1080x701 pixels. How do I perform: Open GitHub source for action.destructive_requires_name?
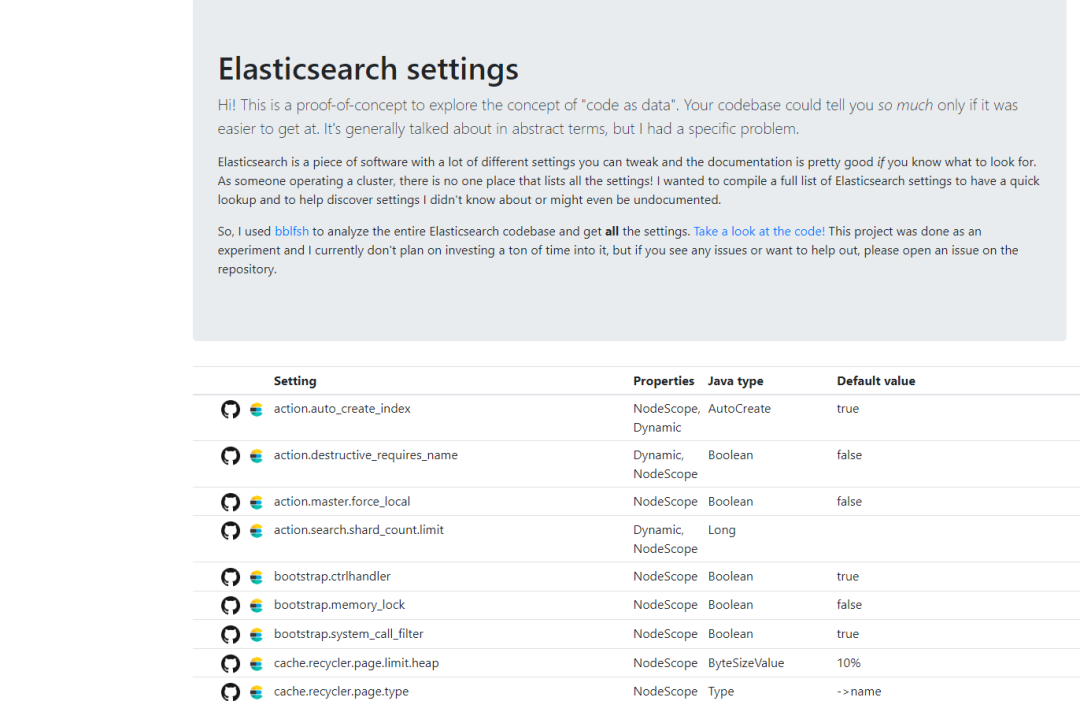(x=230, y=456)
